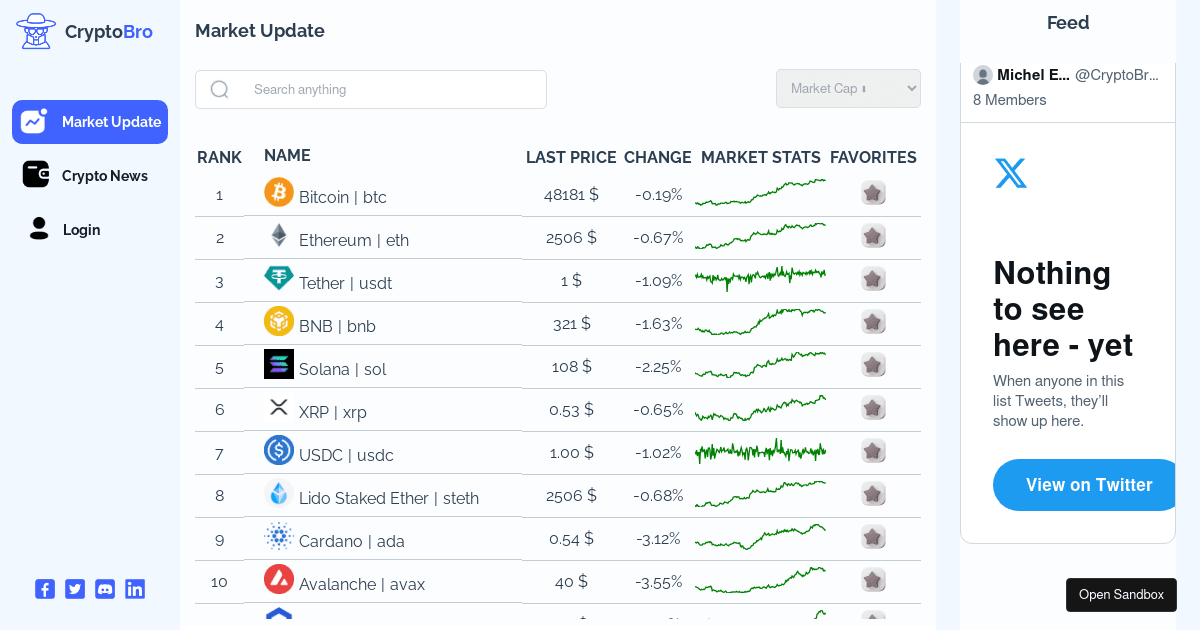Add Lido Staked Ether to favorites

click(873, 494)
